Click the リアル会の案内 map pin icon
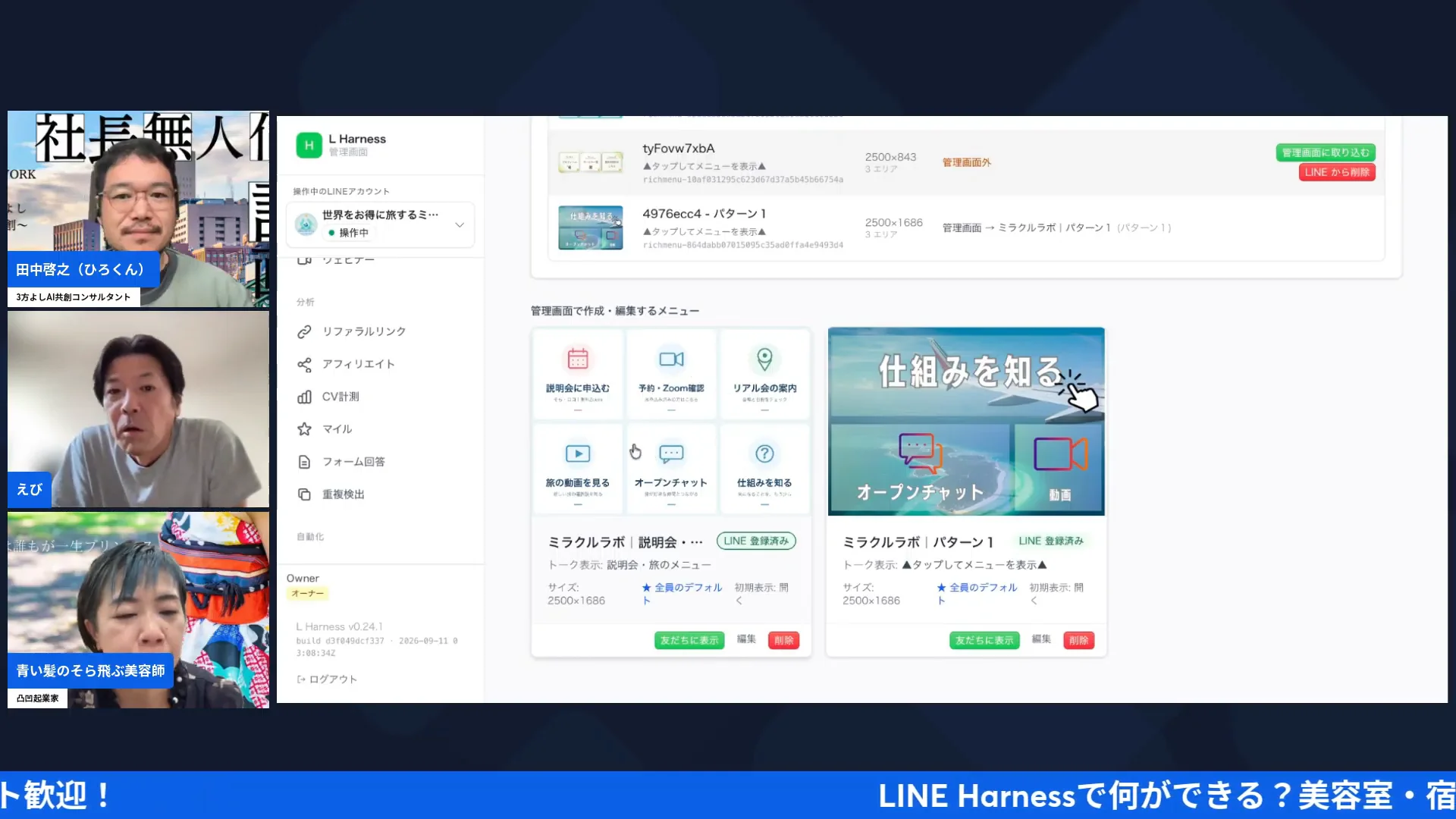The width and height of the screenshot is (1456, 819). [764, 359]
